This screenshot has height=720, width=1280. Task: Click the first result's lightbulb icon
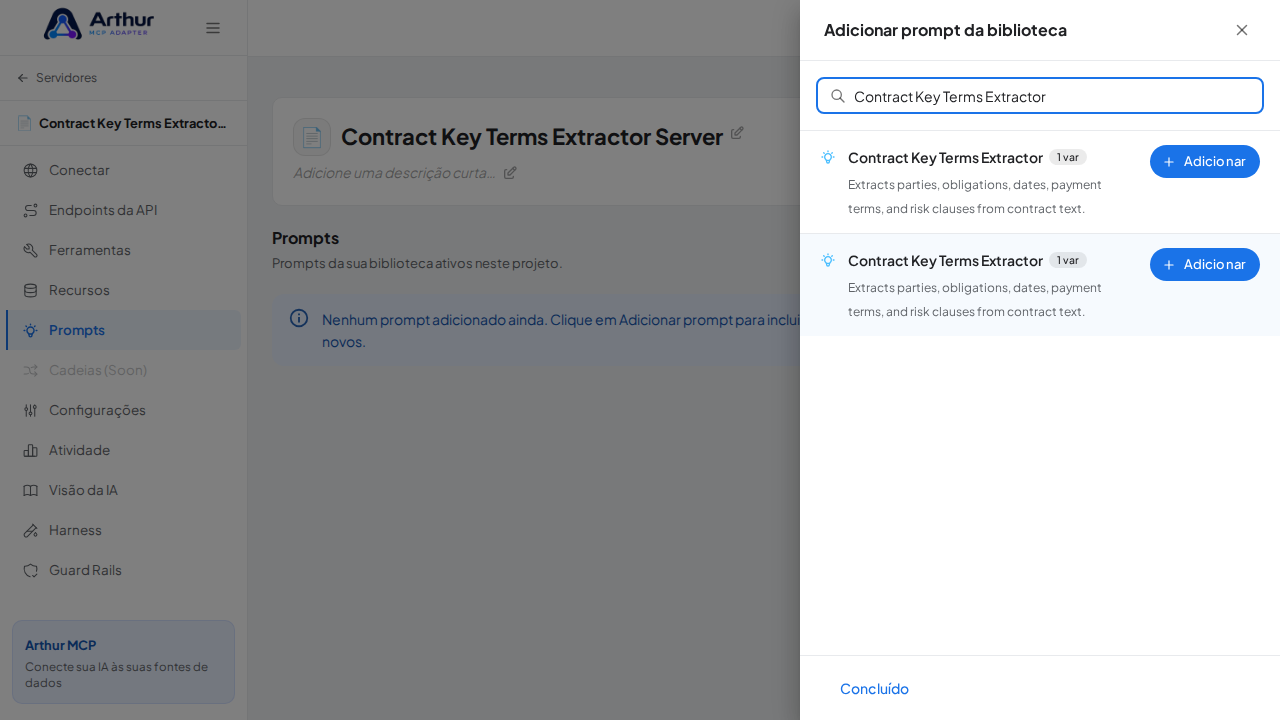[828, 157]
